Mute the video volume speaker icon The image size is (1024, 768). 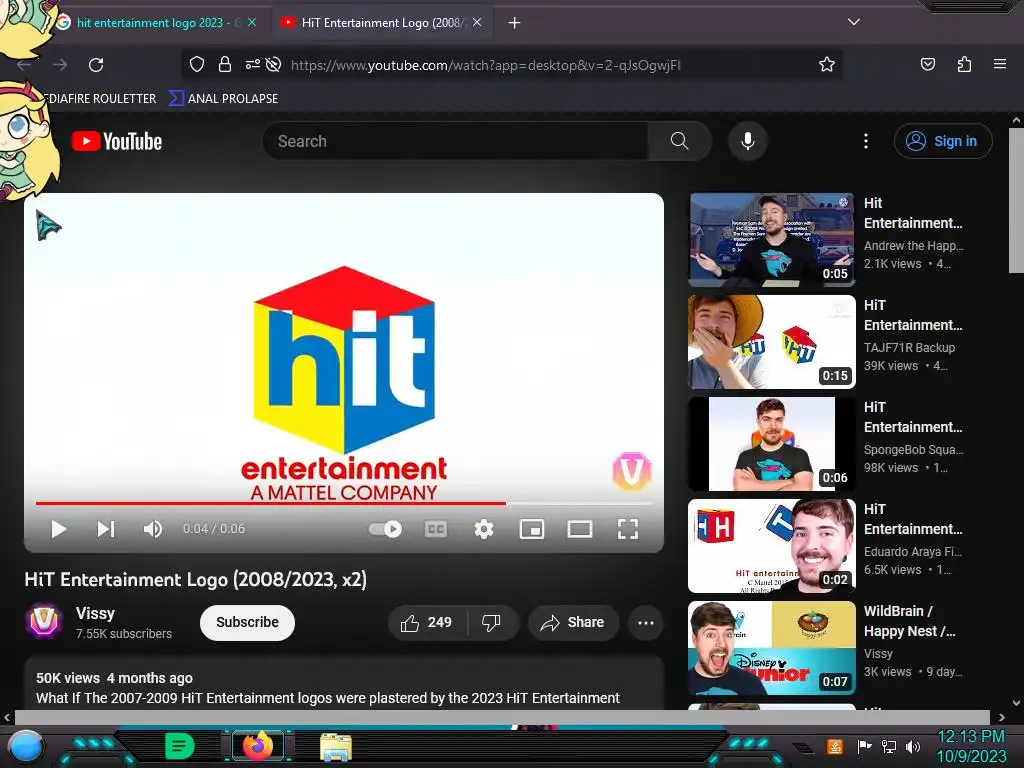click(152, 529)
